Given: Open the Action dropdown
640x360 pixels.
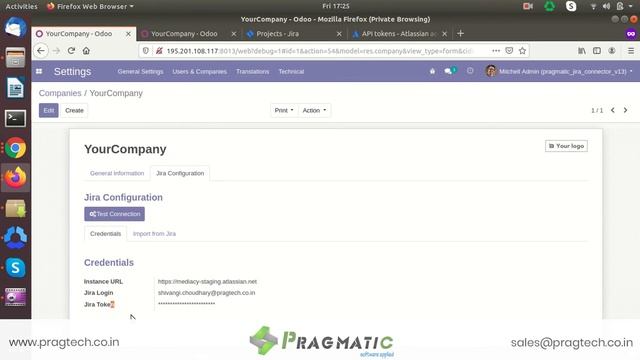Looking at the screenshot, I should pos(314,110).
